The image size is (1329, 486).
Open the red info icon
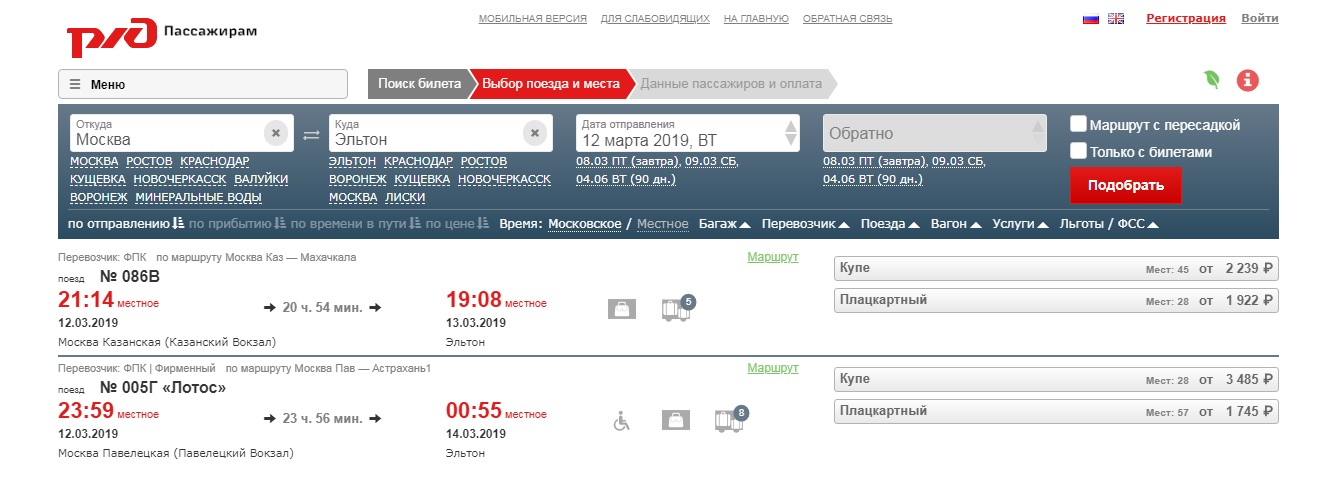(1247, 81)
